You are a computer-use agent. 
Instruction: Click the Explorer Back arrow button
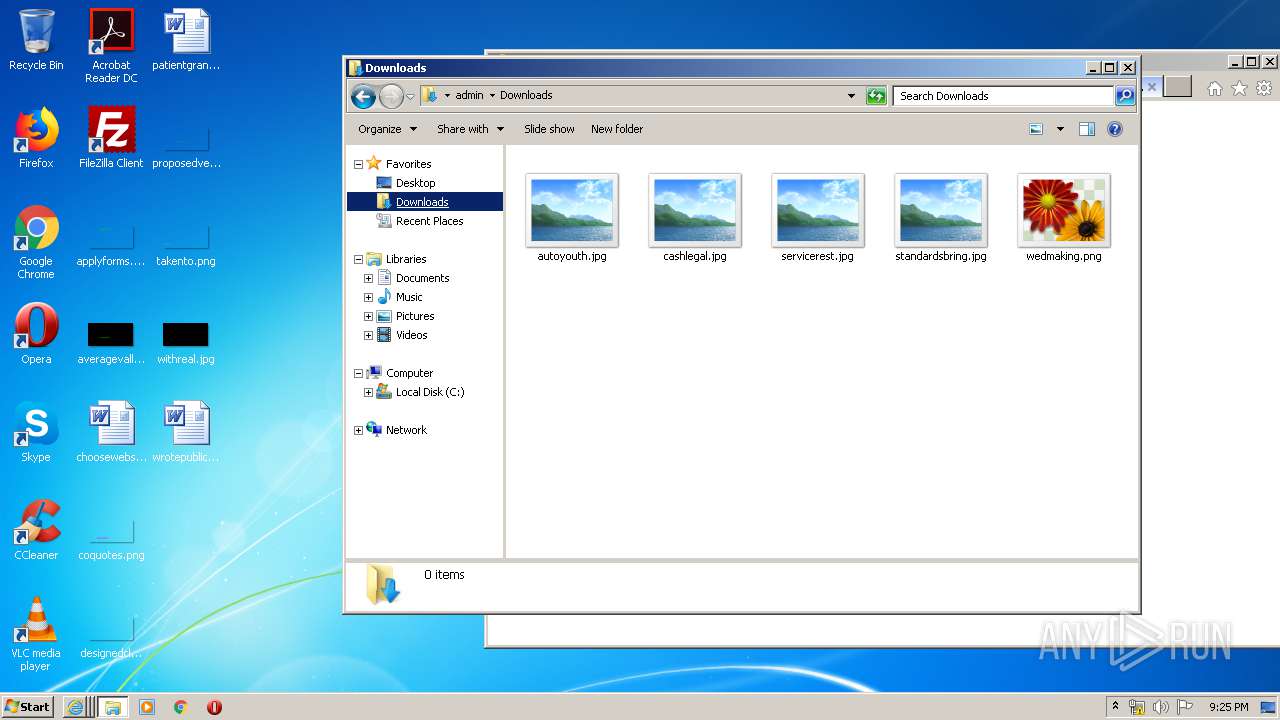click(x=363, y=96)
